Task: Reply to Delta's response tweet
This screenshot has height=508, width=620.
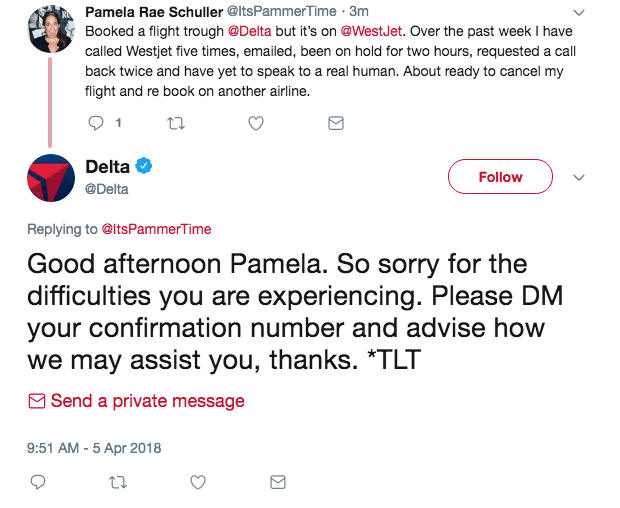Action: pos(37,482)
